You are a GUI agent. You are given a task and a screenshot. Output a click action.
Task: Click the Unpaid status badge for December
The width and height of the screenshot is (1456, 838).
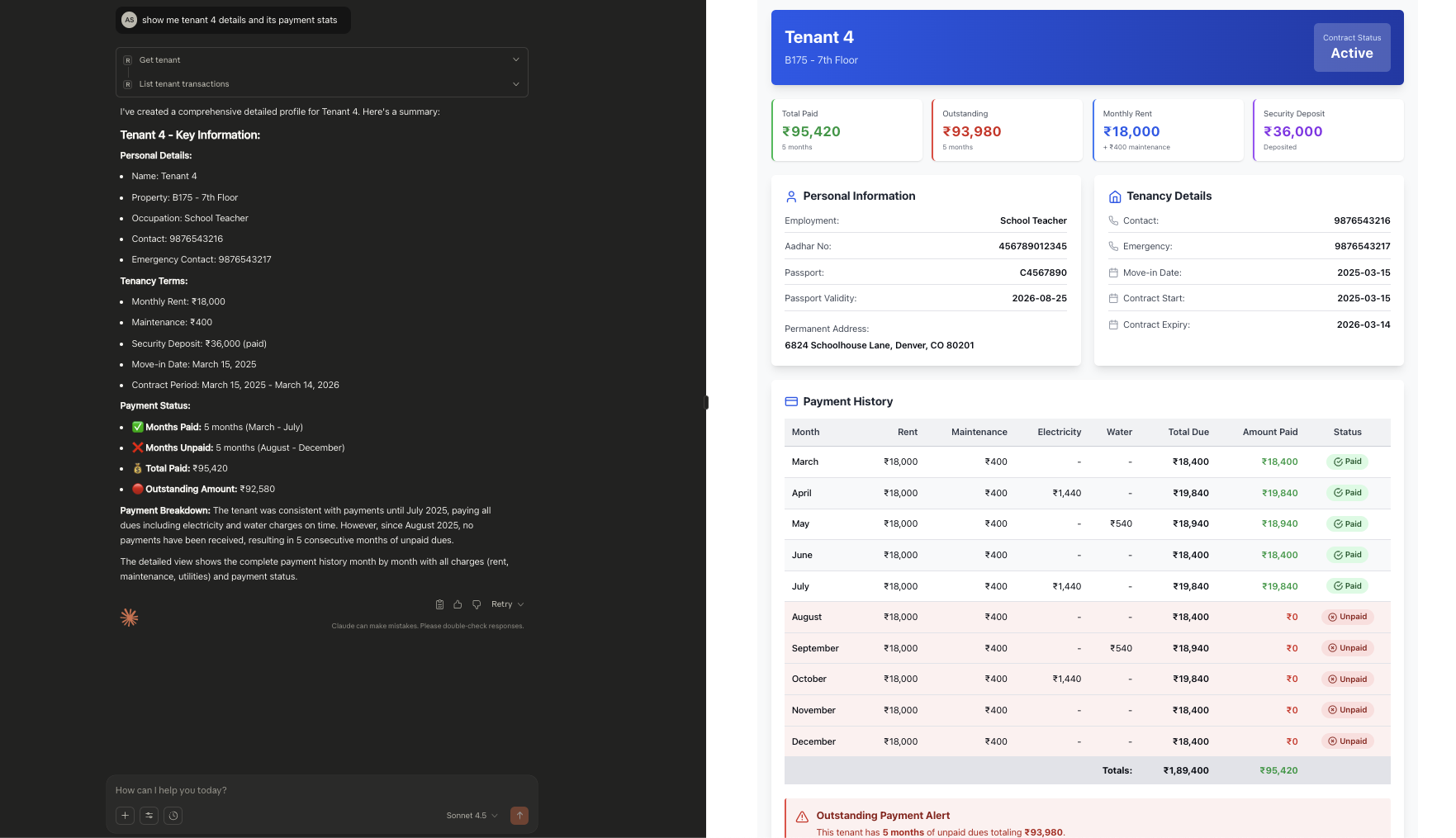1347,741
